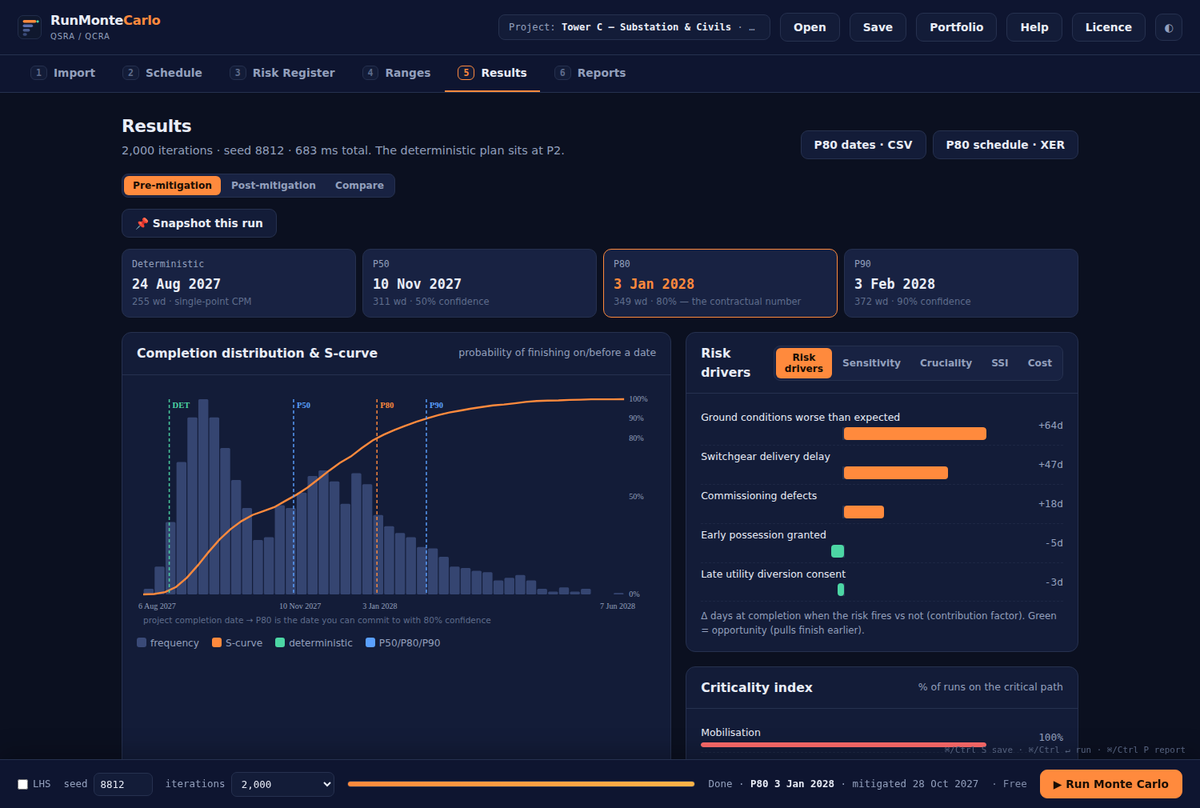Select the Results tab

[492, 73]
